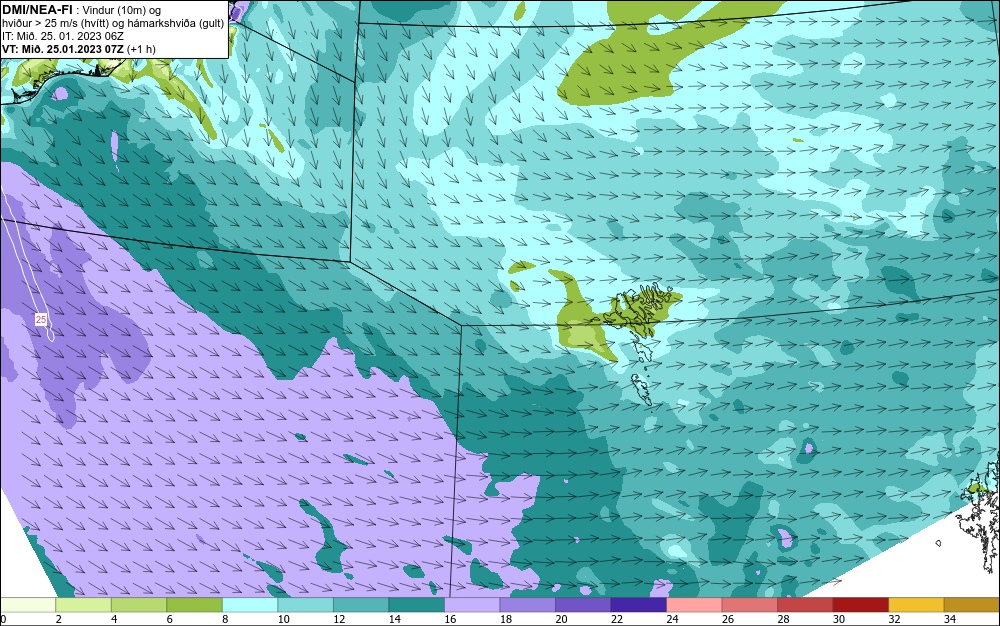The width and height of the screenshot is (1000, 626).
Task: Click the 18–20 m/s purple legend swatch
Action: click(x=527, y=605)
